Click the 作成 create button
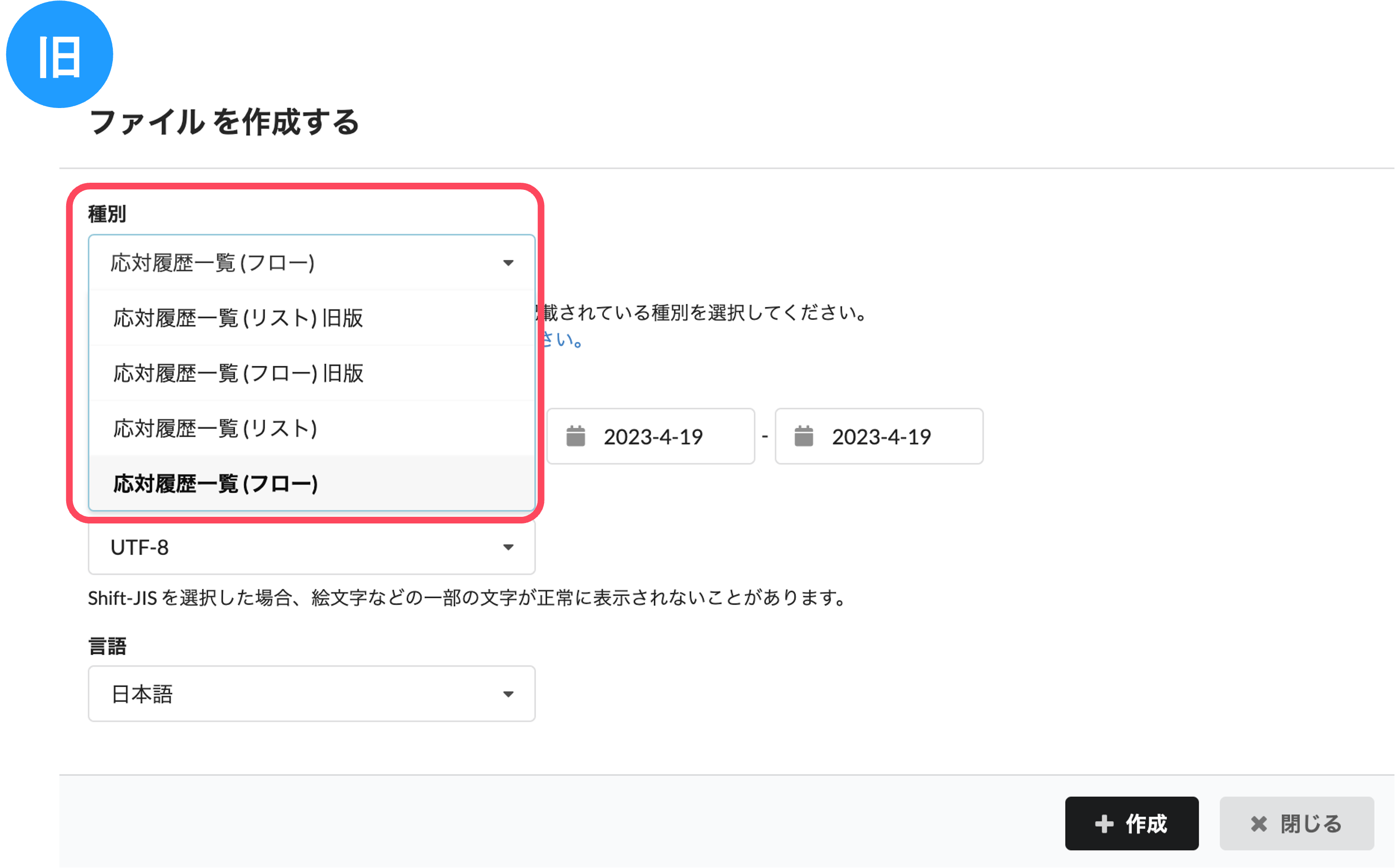The image size is (1396, 868). click(x=1131, y=823)
